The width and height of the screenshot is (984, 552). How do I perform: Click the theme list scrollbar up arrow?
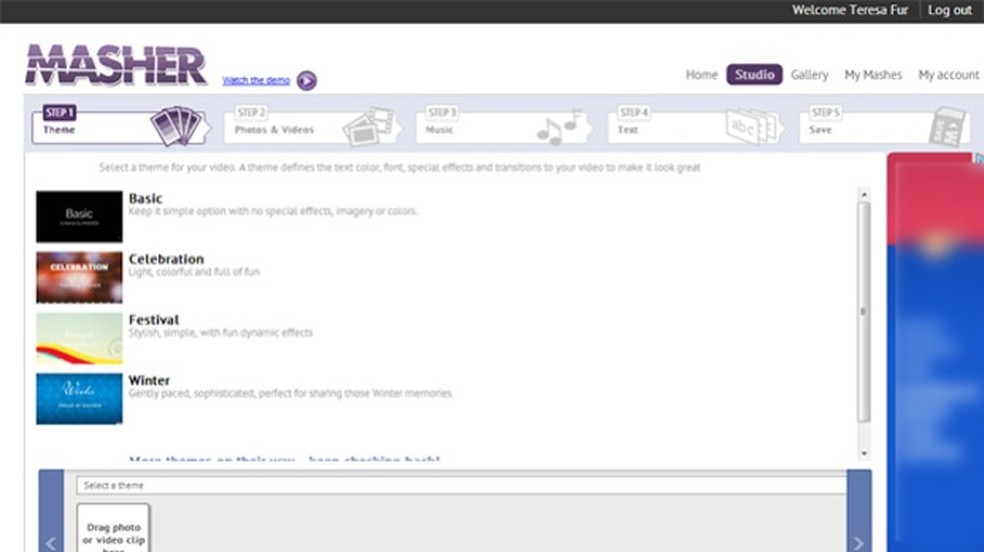(x=864, y=194)
